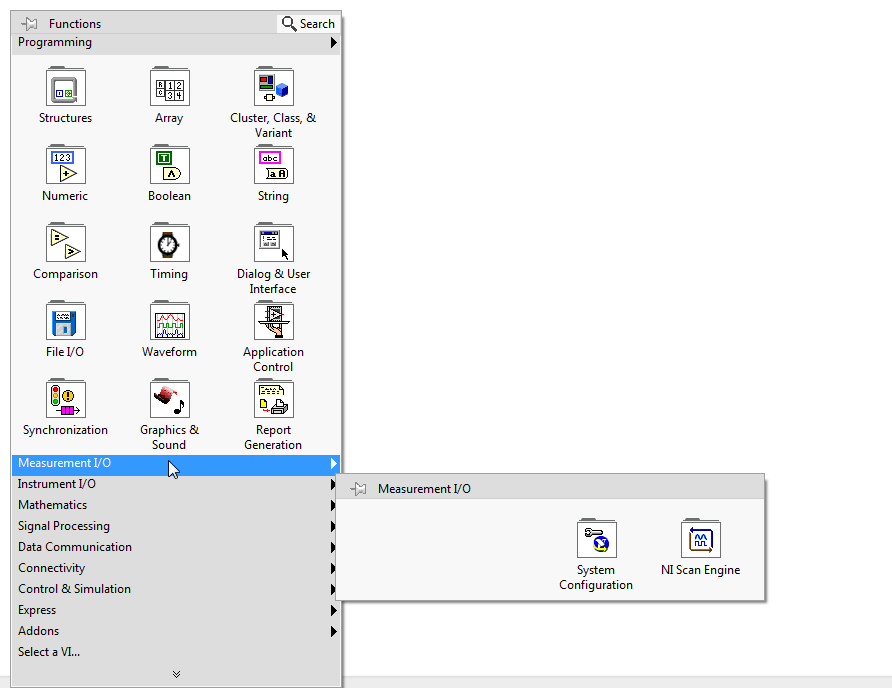Click the arrow next to Mathematics
The width and height of the screenshot is (892, 688).
333,505
